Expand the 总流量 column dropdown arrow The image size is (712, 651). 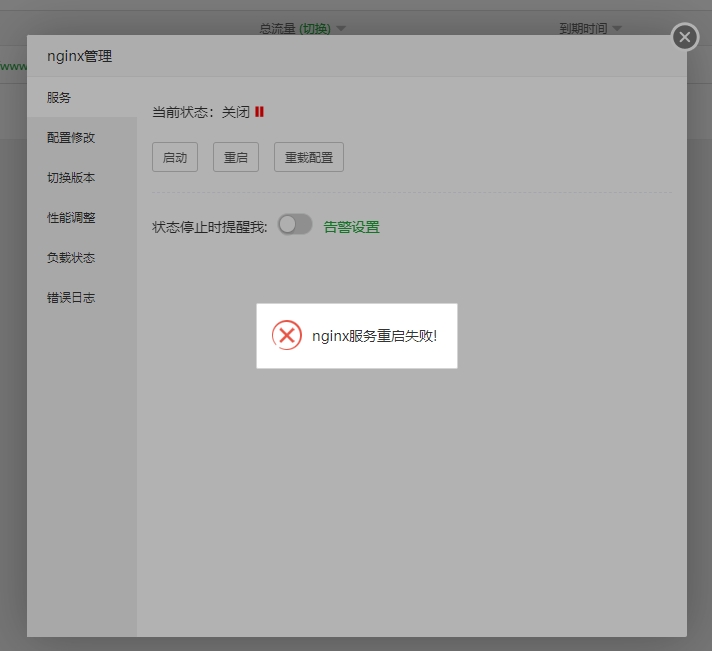pyautogui.click(x=341, y=29)
